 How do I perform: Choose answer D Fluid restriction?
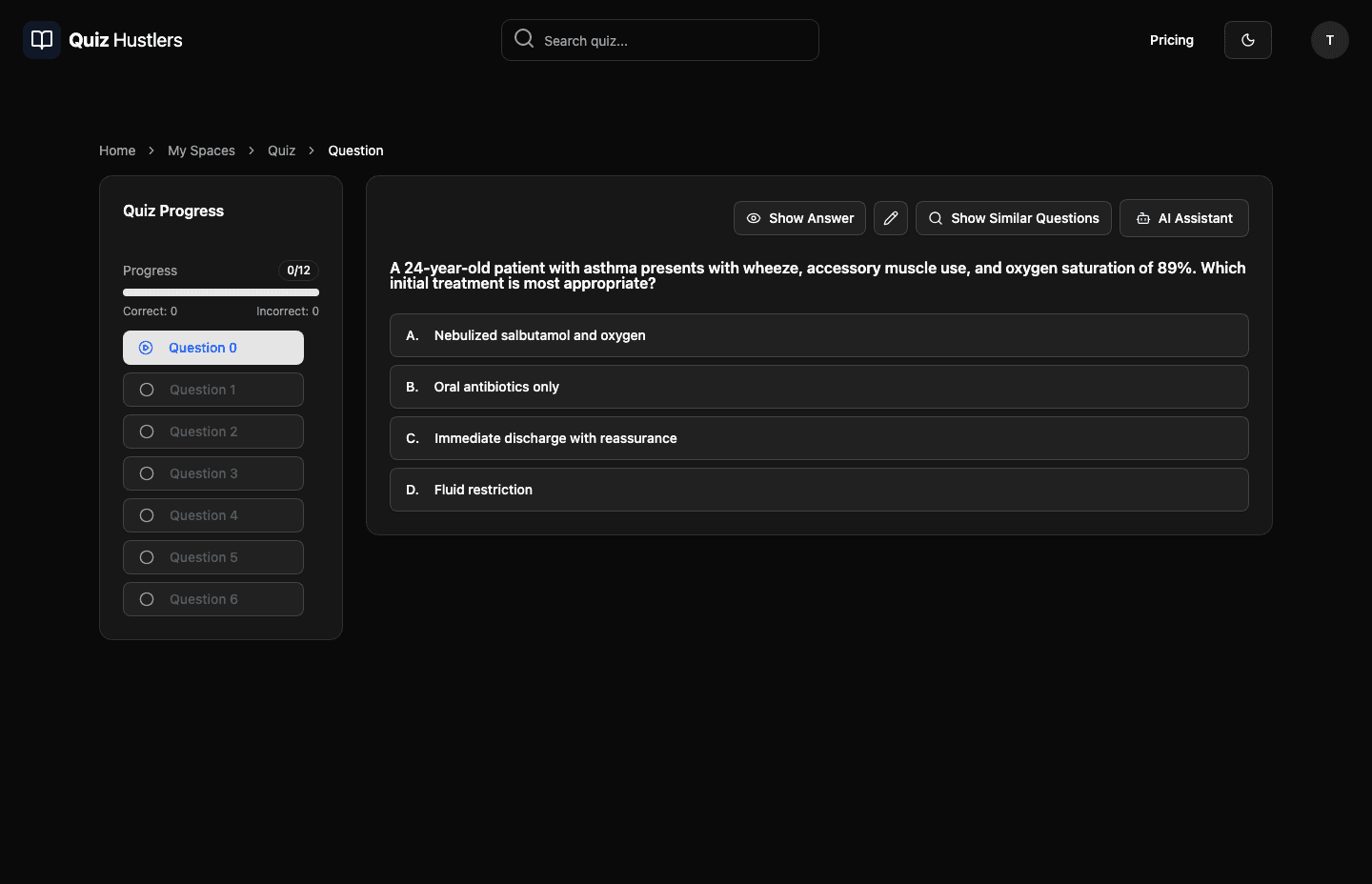tap(819, 490)
